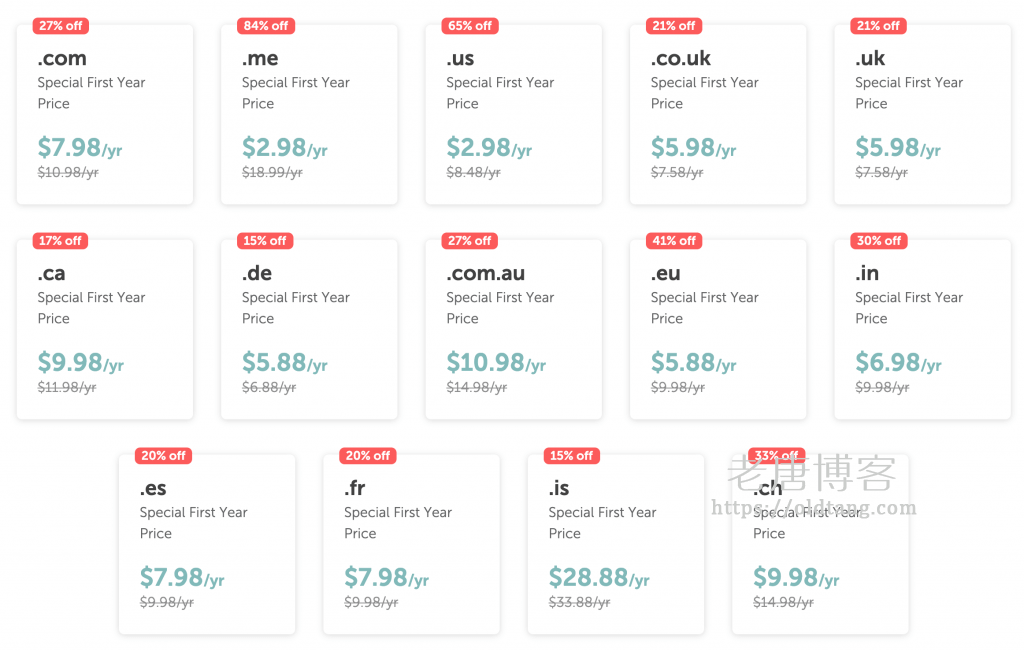1024x651 pixels.
Task: Click the $10.98/yr price for .com.au
Action: pyautogui.click(x=495, y=362)
